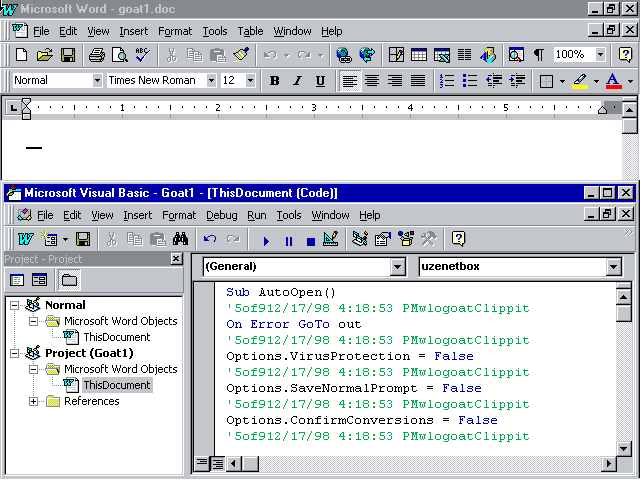Stop execution with the Reset icon
640x480 pixels.
pos(311,241)
